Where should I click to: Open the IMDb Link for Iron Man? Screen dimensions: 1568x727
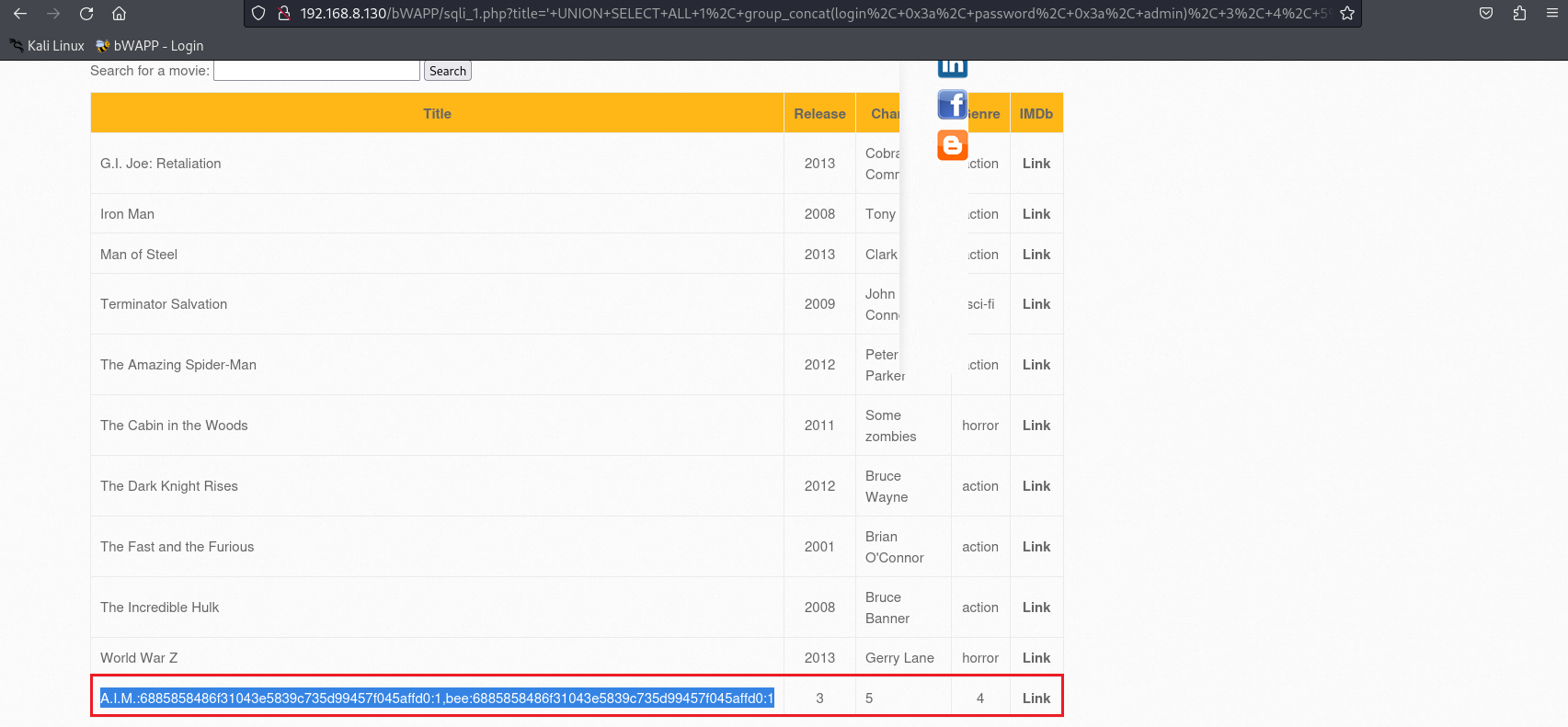pos(1036,214)
